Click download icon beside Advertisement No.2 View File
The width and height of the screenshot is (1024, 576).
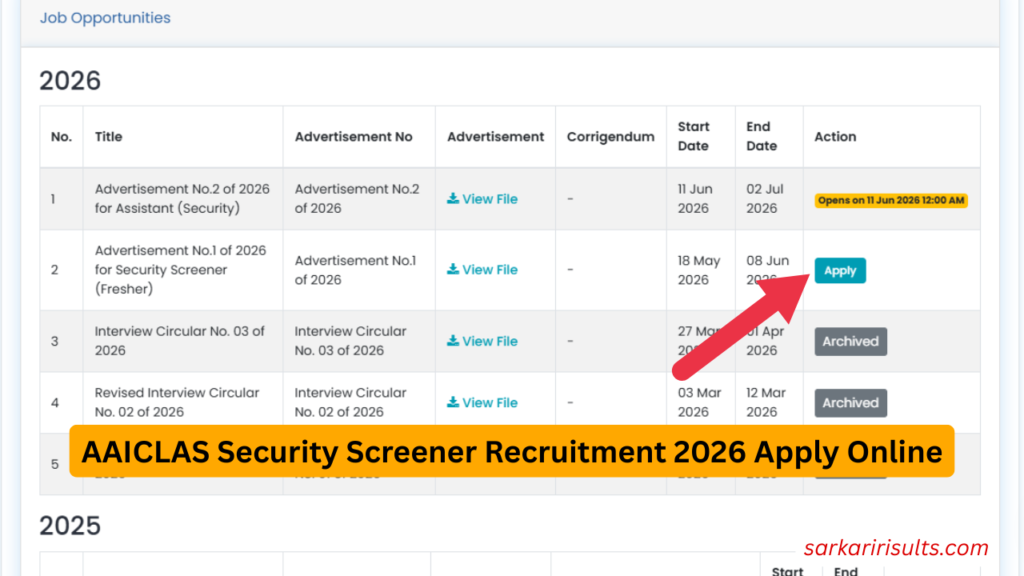(453, 198)
